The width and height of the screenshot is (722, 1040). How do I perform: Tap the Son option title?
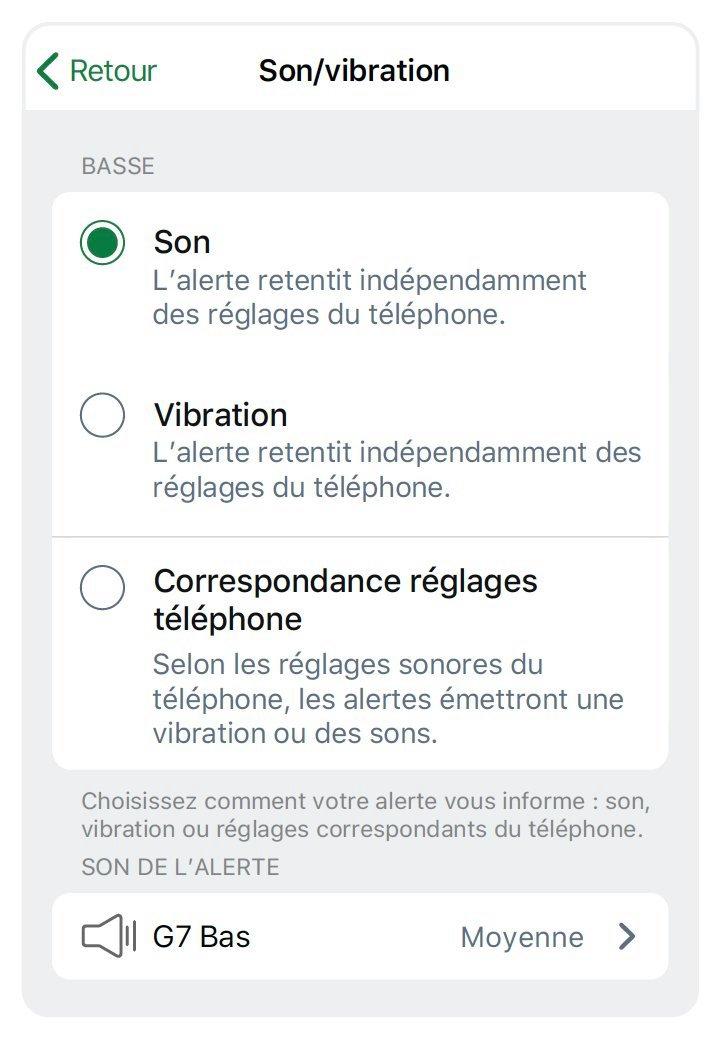(182, 242)
